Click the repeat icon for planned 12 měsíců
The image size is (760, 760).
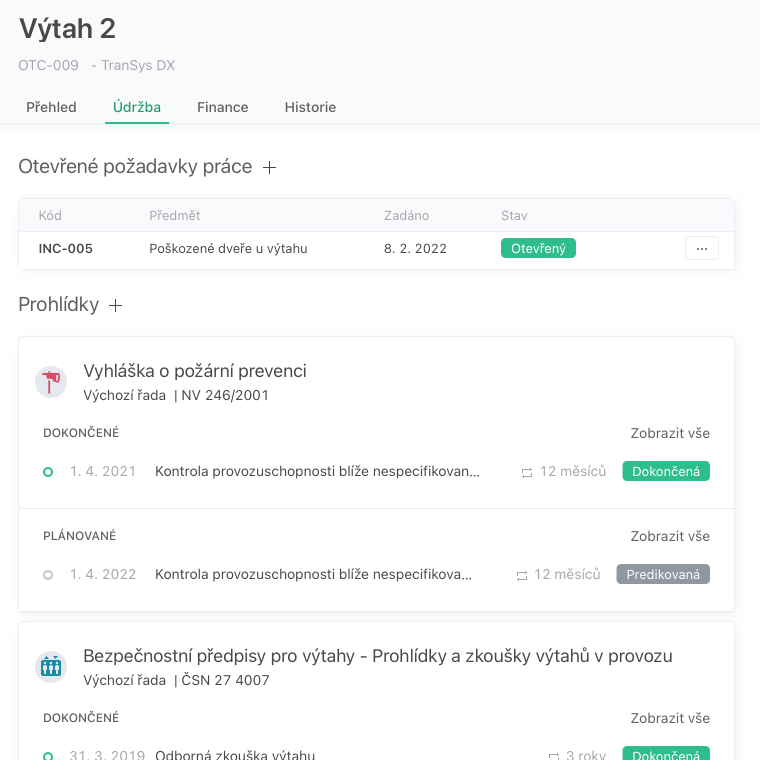click(x=521, y=575)
